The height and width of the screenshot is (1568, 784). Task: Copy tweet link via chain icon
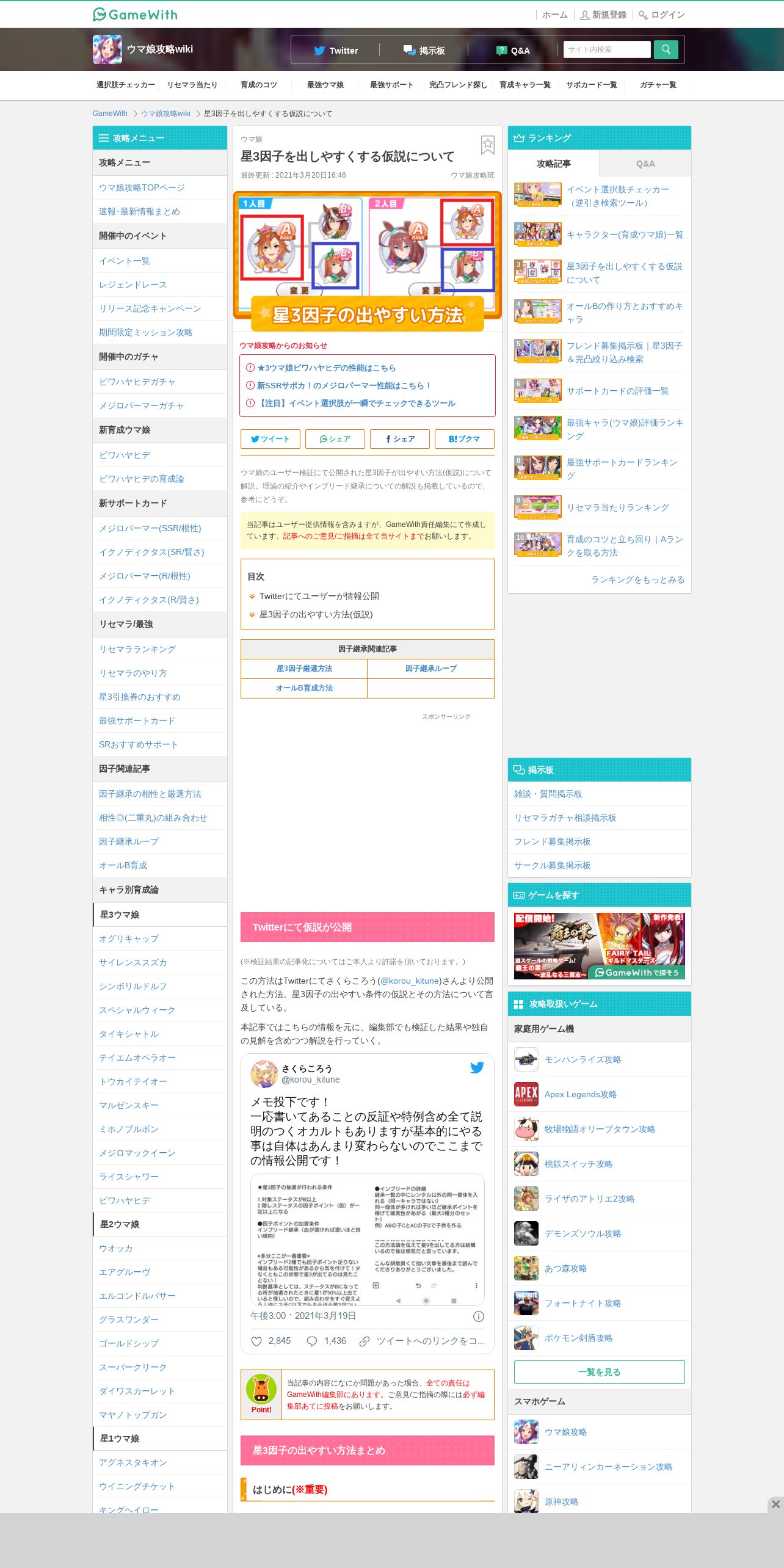(365, 1341)
